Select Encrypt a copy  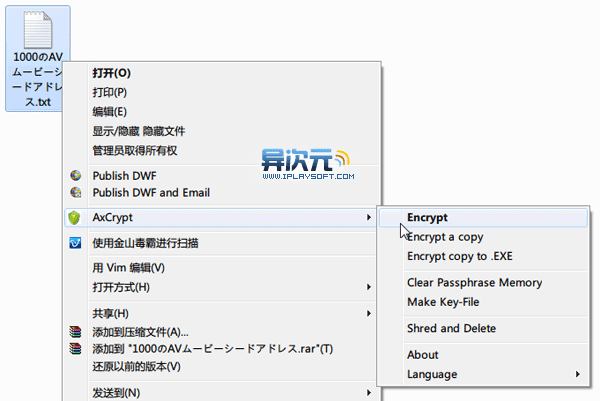[x=445, y=237]
